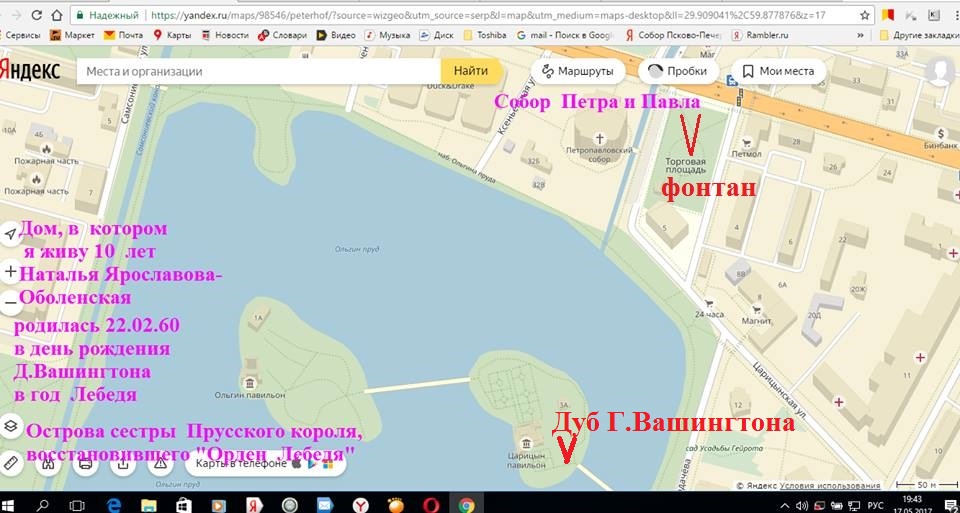Click the 24 часа shop cart icon
Viewport: 960px width, 513px height.
coord(709,303)
